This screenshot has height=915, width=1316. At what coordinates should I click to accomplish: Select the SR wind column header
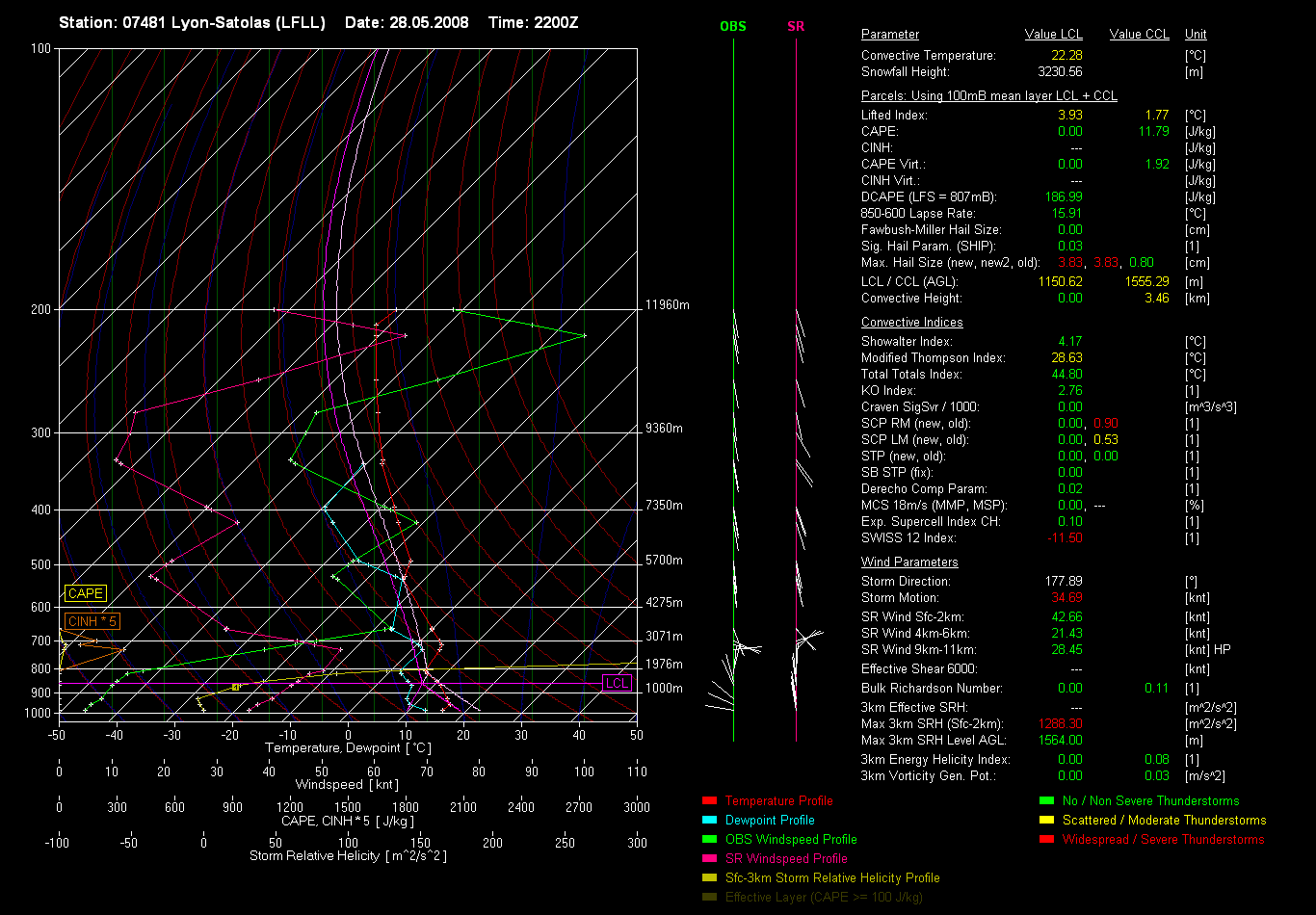796,26
